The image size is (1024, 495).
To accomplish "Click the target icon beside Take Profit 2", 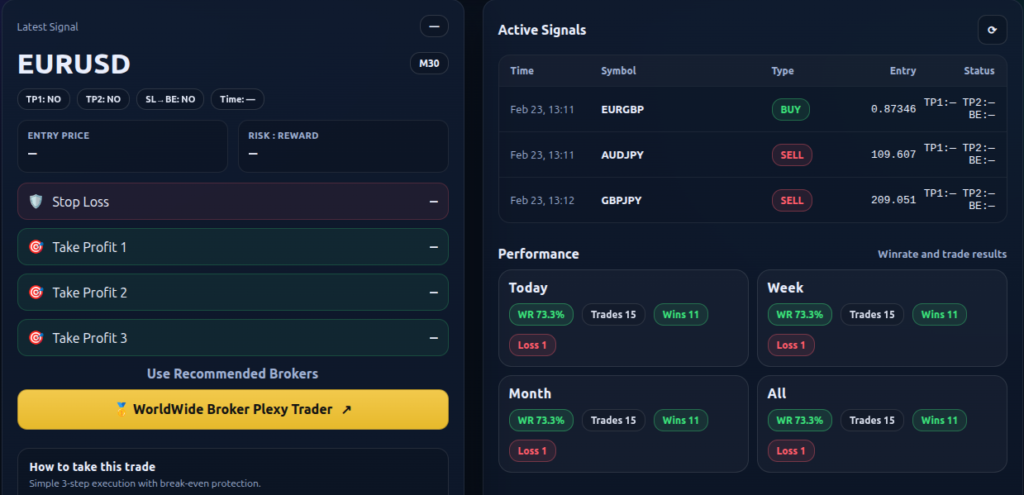I will coord(36,293).
